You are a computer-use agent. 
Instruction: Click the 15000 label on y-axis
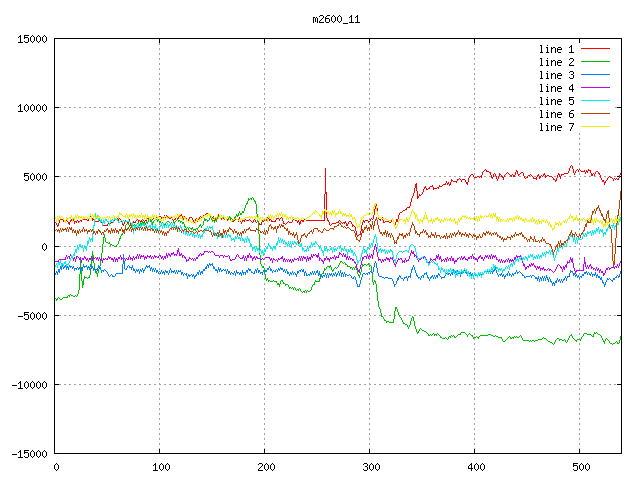[x=30, y=39]
